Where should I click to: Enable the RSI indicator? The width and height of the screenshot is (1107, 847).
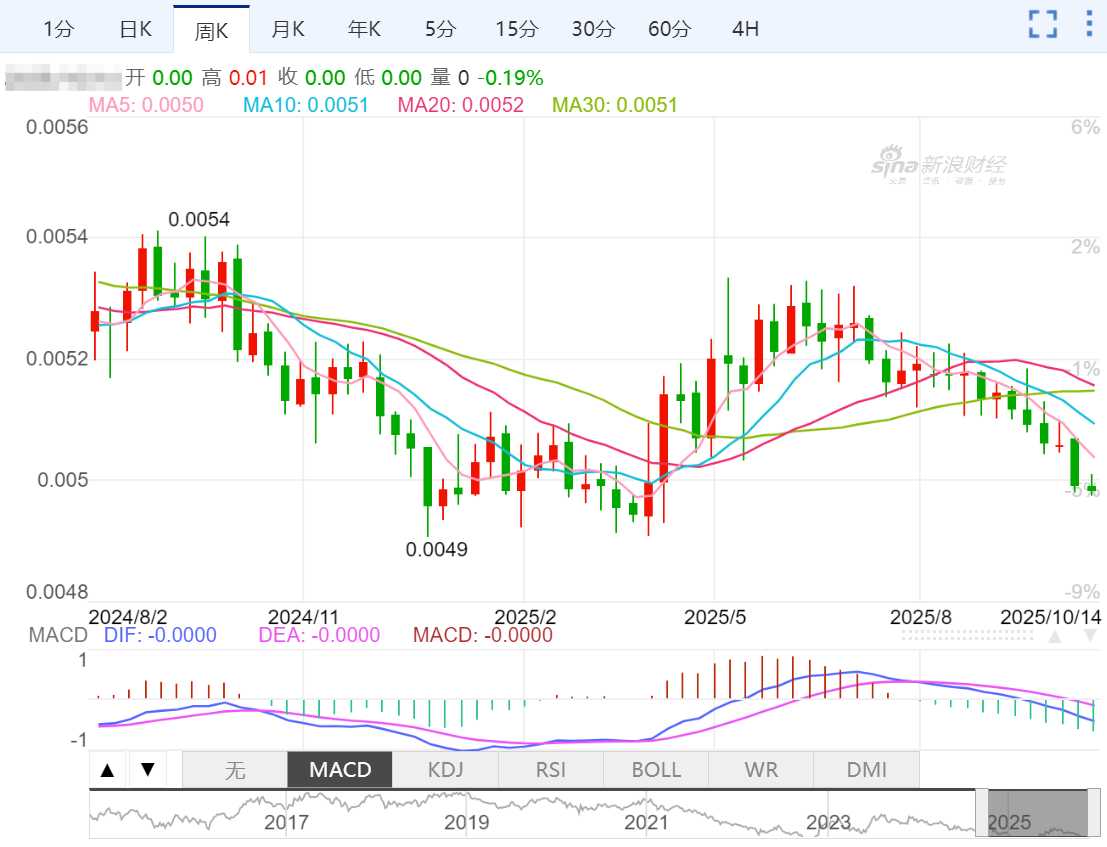pos(550,770)
